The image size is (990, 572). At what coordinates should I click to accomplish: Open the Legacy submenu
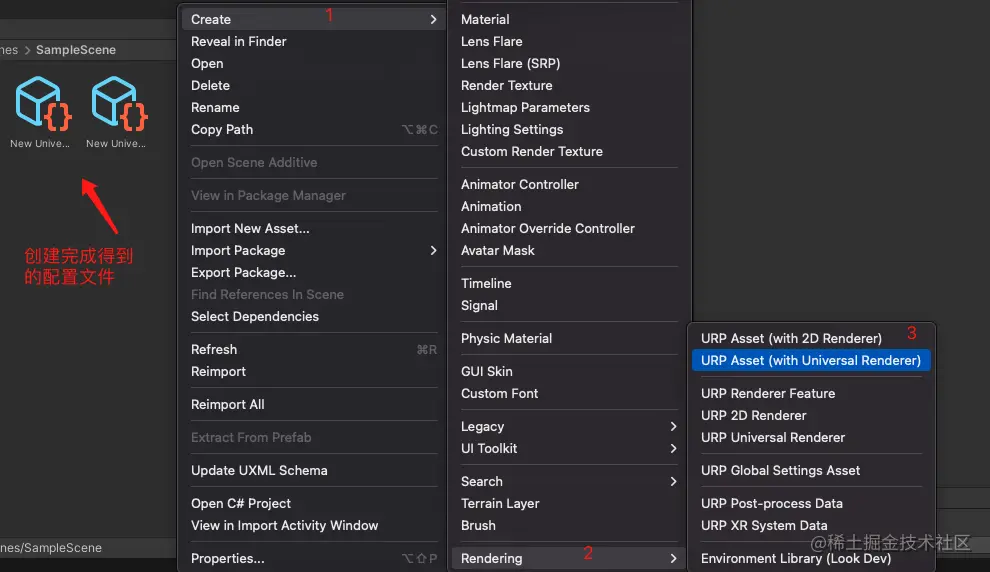point(569,427)
